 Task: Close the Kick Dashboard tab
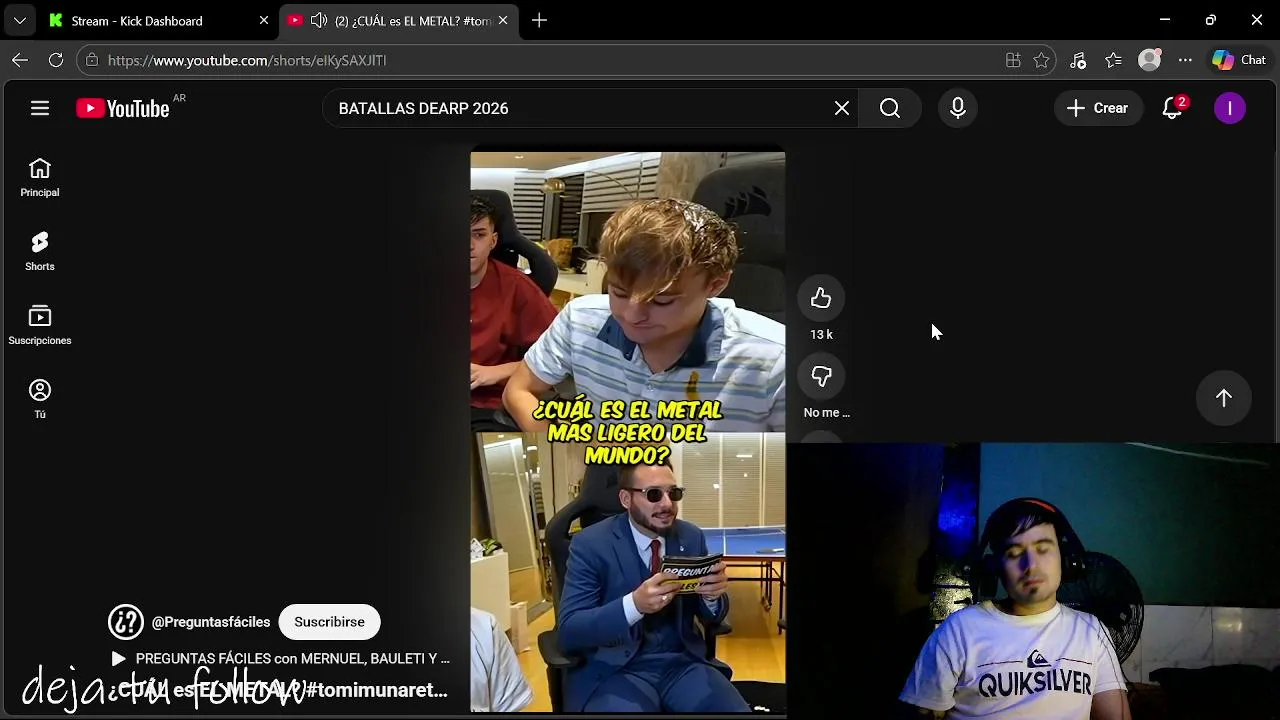(264, 20)
